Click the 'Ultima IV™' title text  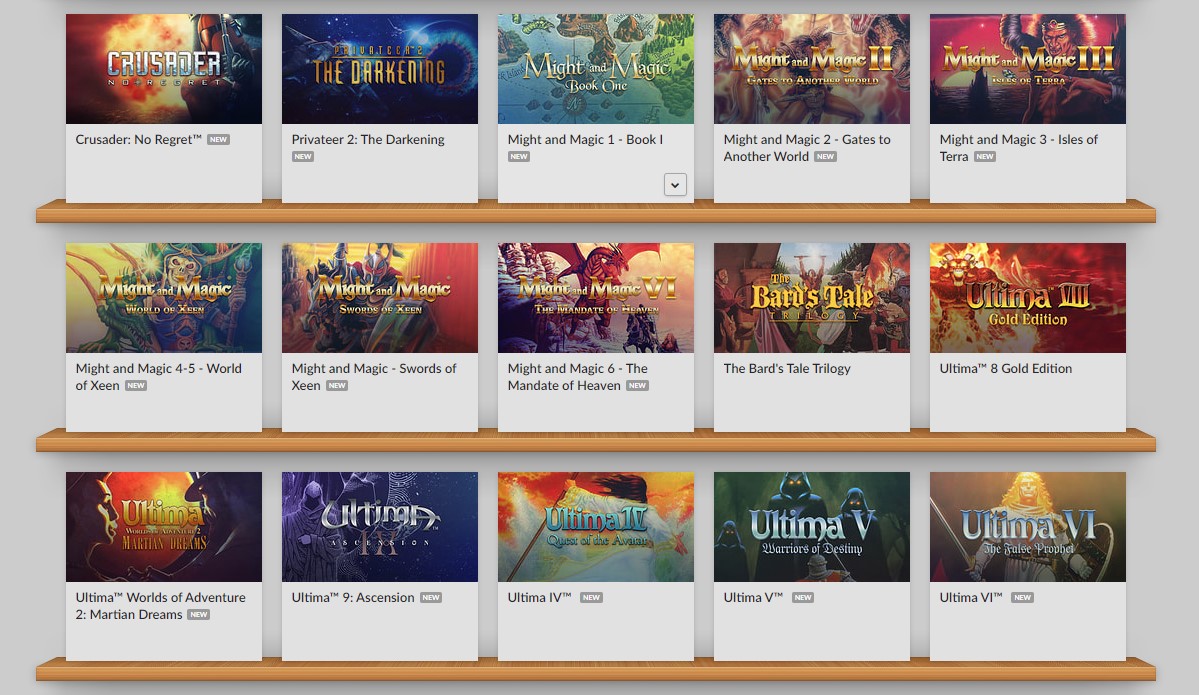tap(539, 597)
